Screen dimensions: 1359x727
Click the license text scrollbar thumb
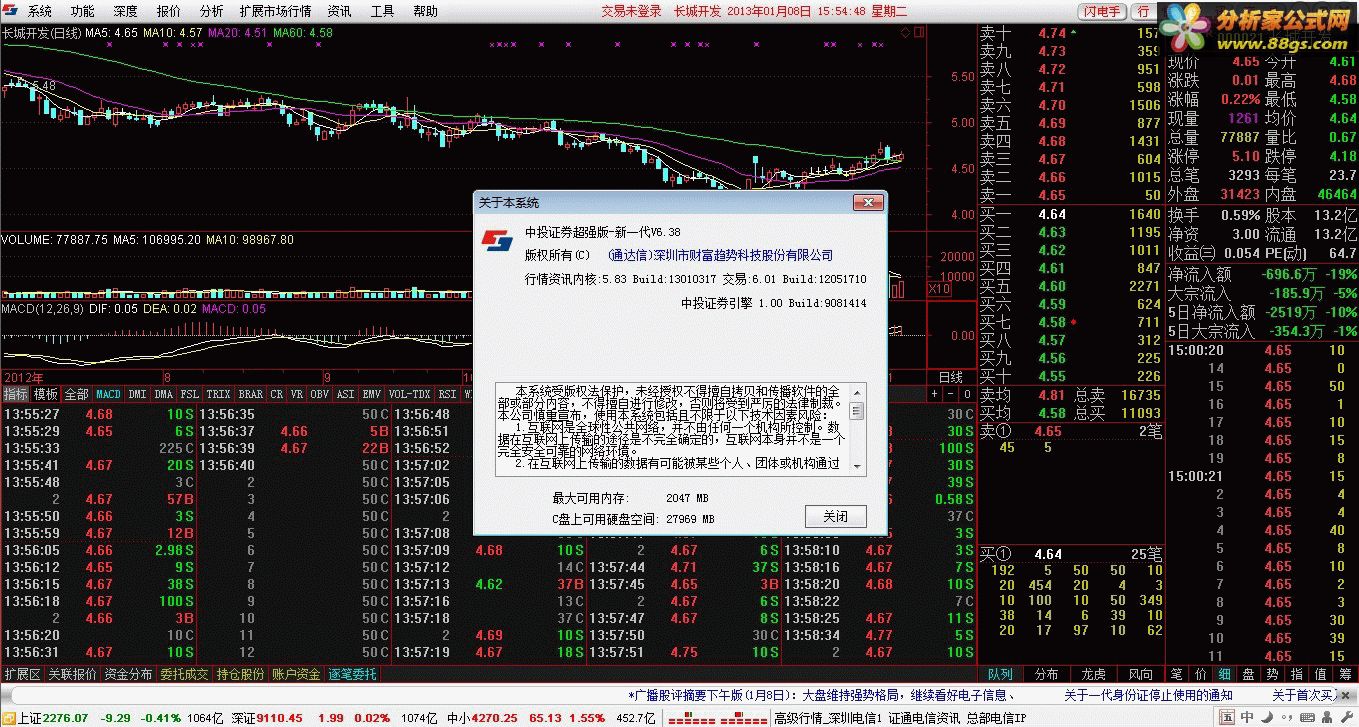click(x=857, y=410)
